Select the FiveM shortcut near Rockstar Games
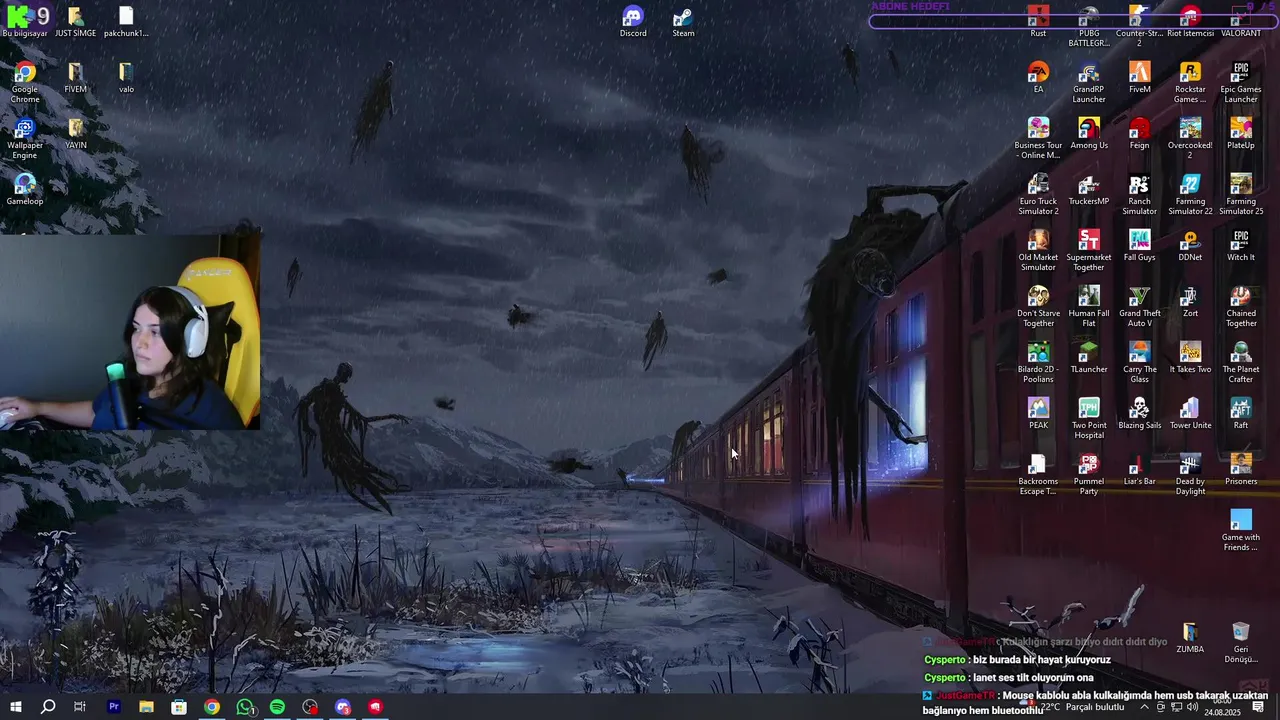This screenshot has width=1280, height=720. pos(1140,78)
